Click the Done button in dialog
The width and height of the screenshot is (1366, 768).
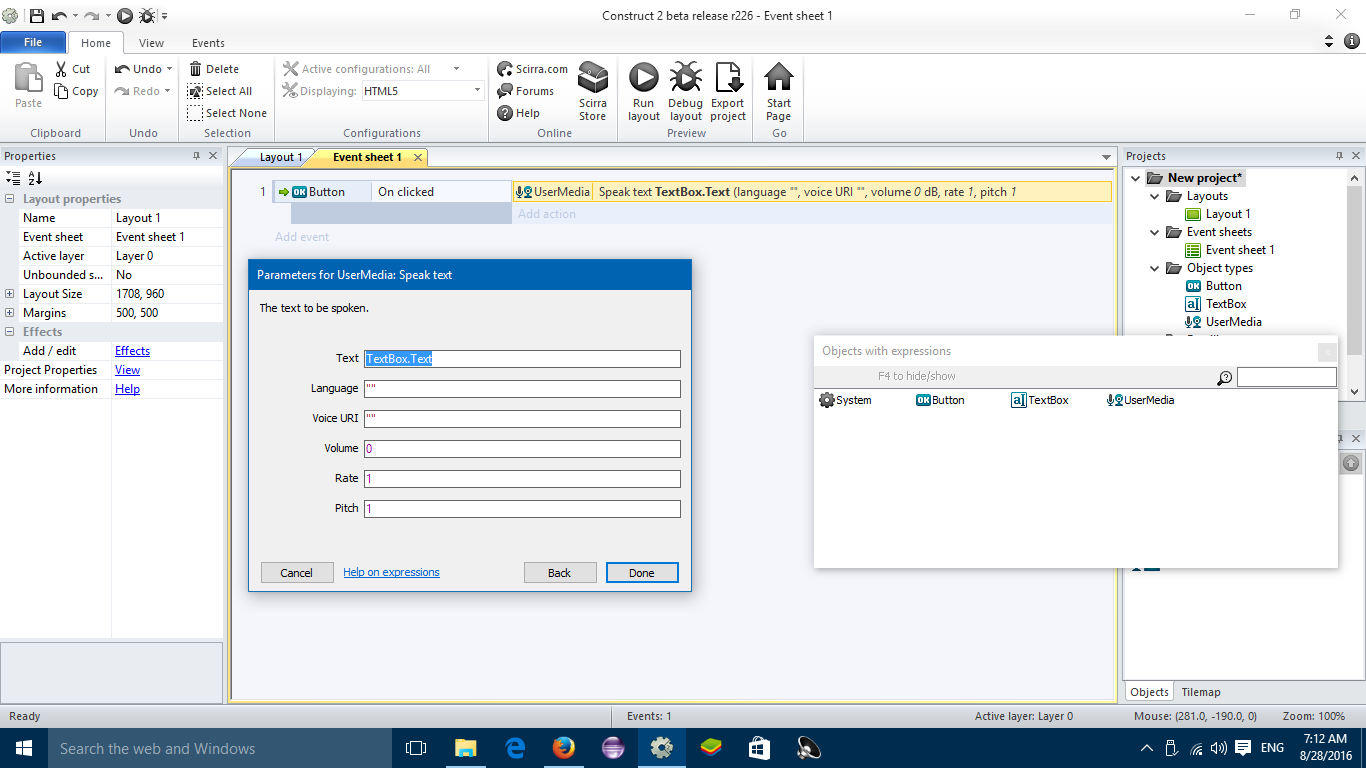pos(642,573)
